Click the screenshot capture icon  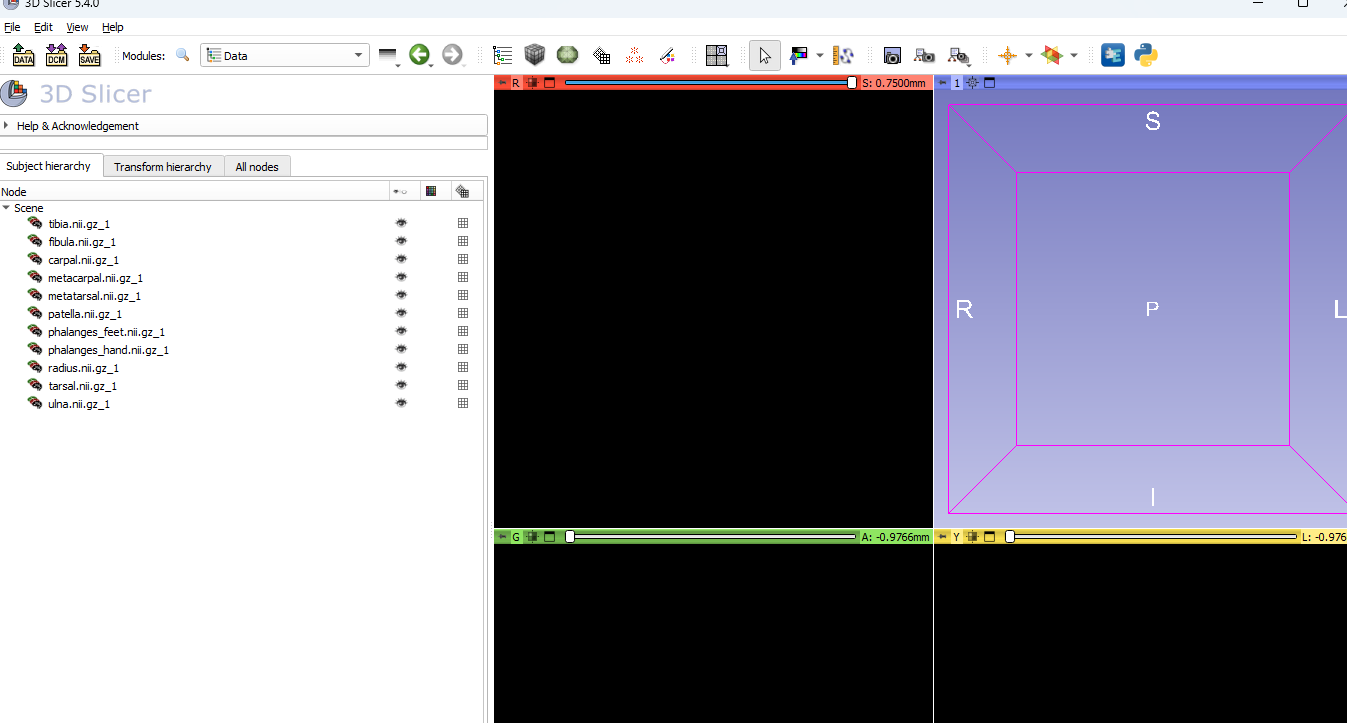pyautogui.click(x=891, y=55)
